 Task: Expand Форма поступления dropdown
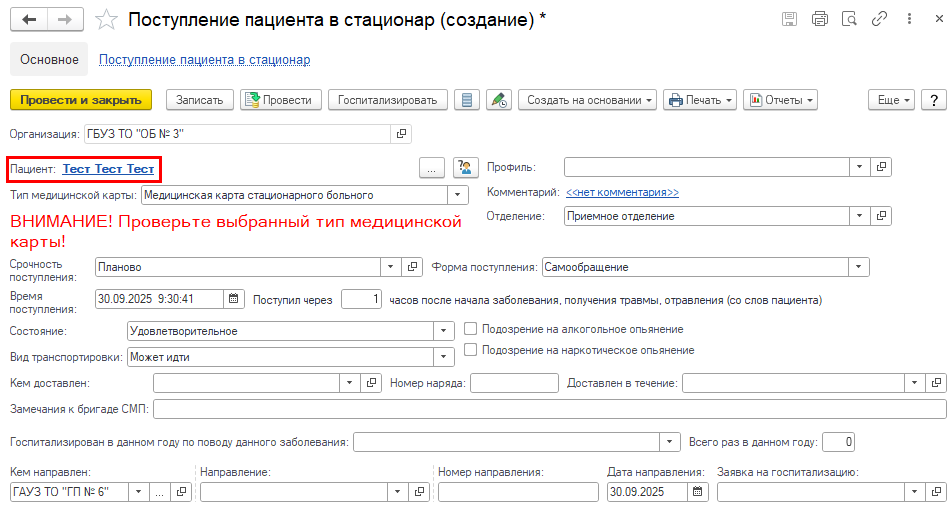tap(859, 267)
